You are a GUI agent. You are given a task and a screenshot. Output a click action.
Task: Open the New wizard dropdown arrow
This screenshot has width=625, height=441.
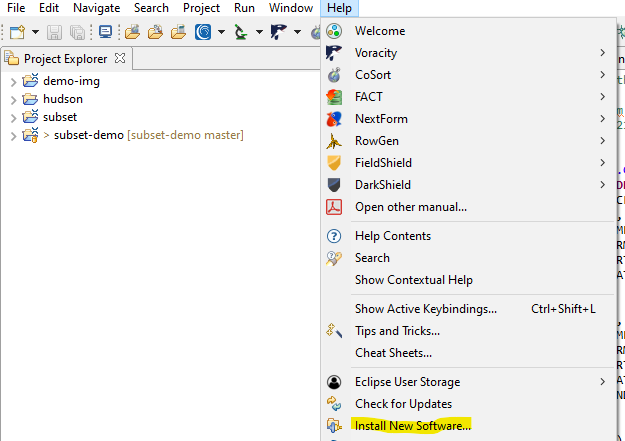(x=35, y=32)
